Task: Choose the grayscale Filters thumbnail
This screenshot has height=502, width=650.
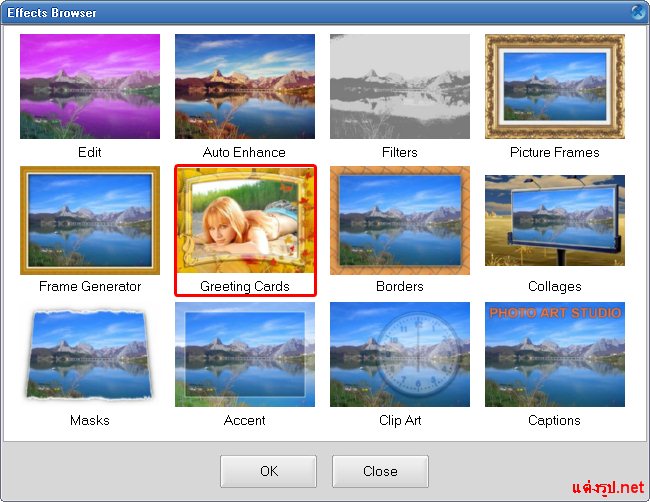Action: [400, 86]
